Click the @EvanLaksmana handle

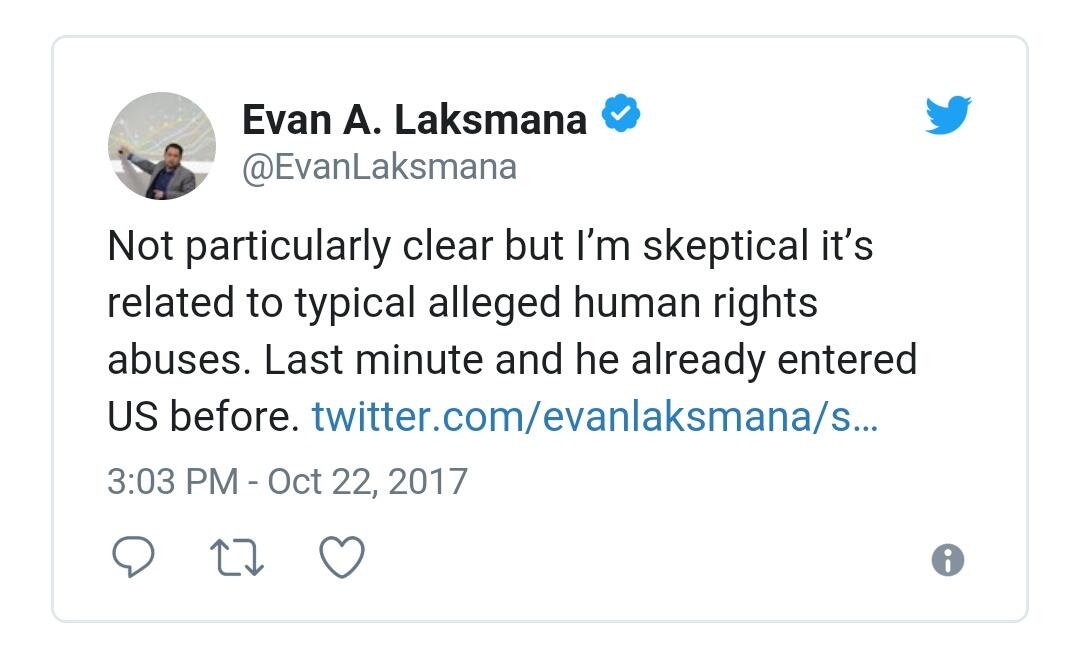[x=379, y=167]
